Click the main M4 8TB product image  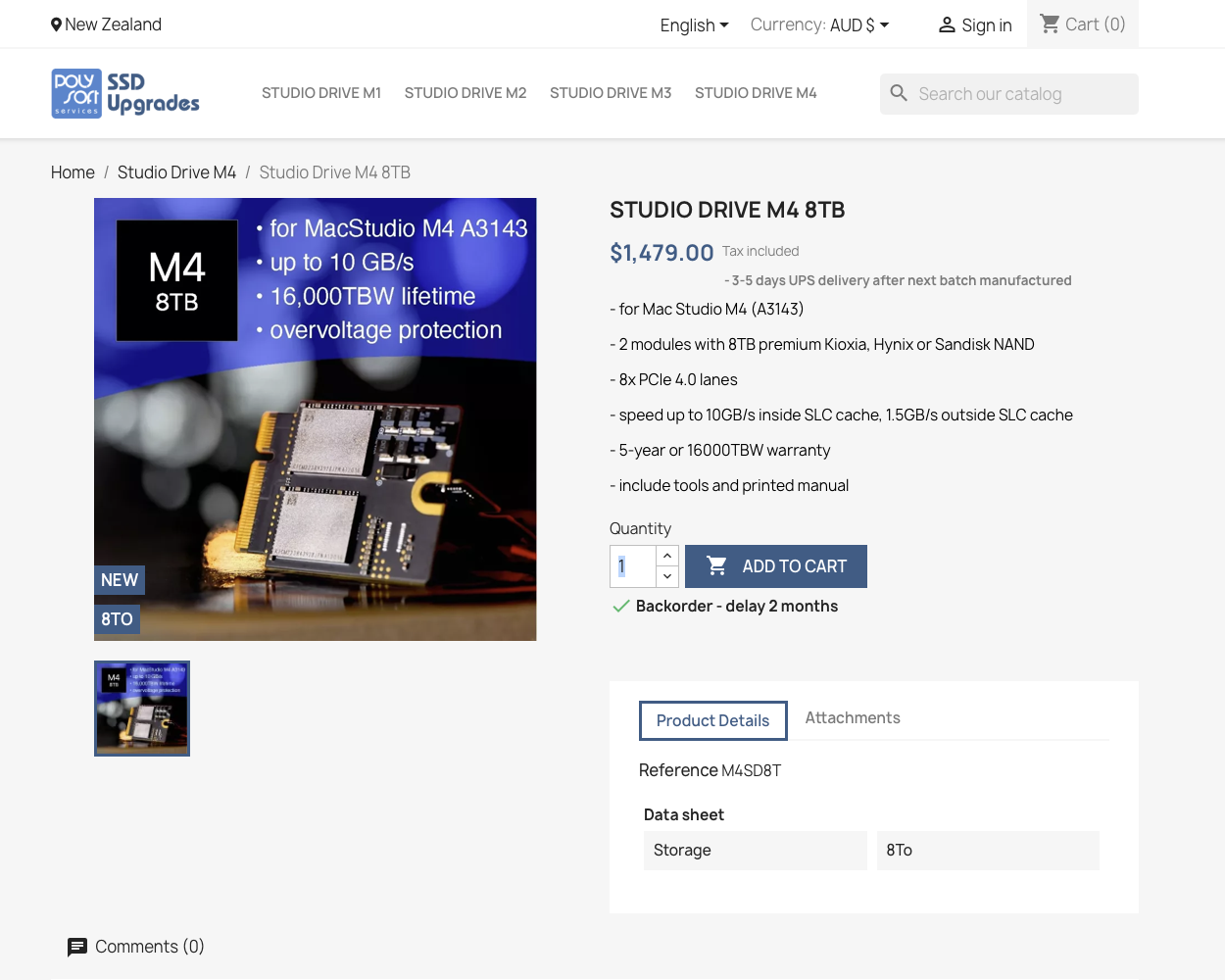[316, 419]
